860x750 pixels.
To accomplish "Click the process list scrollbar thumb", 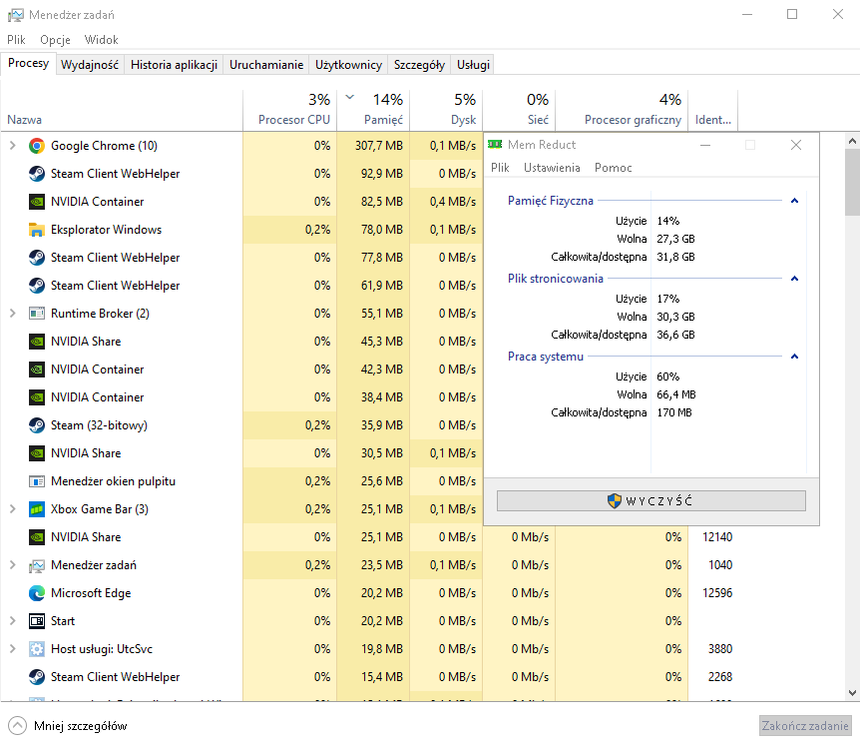I will pyautogui.click(x=852, y=183).
